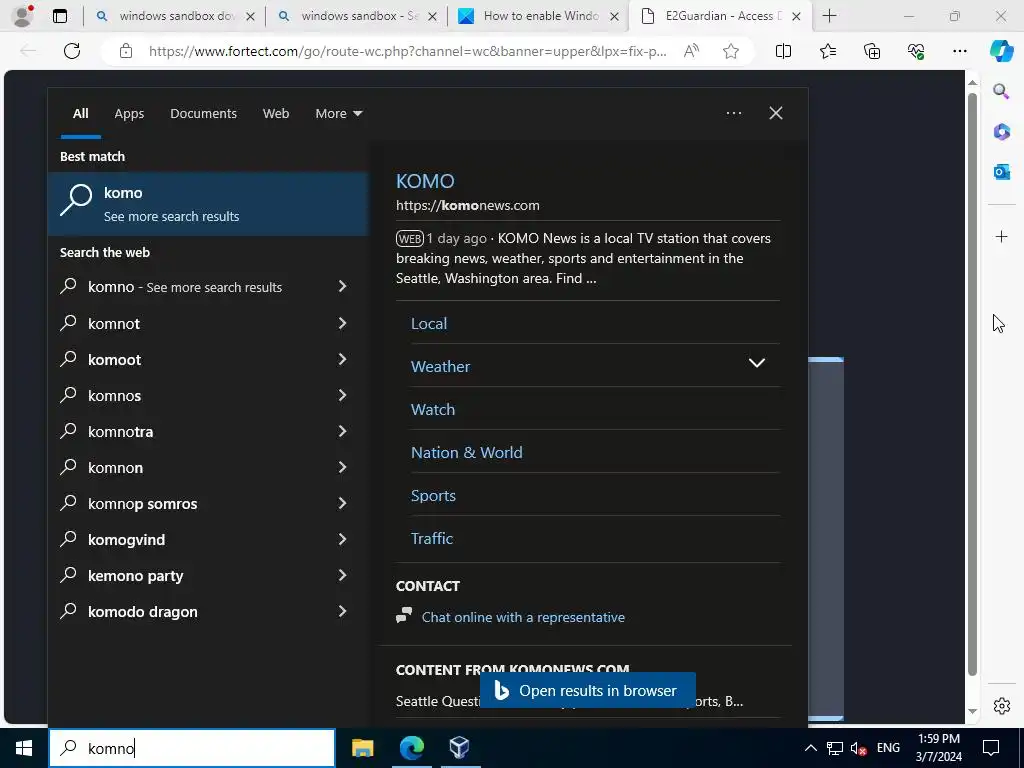Launch Copilot icon in Edge toolbar
The width and height of the screenshot is (1024, 768).
click(x=1001, y=51)
